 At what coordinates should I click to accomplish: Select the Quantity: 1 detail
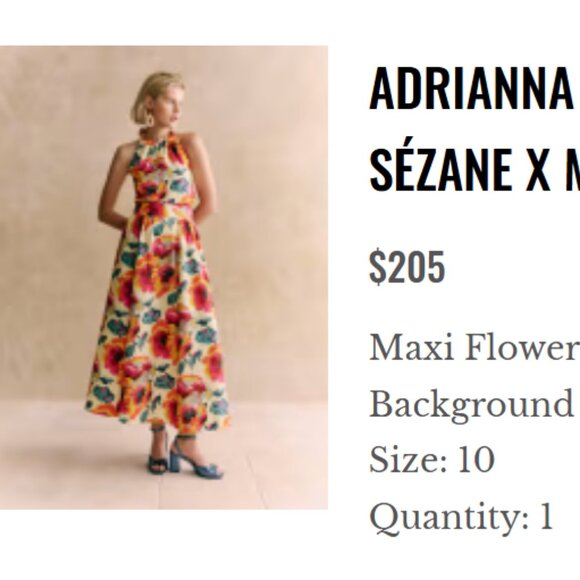point(461,516)
